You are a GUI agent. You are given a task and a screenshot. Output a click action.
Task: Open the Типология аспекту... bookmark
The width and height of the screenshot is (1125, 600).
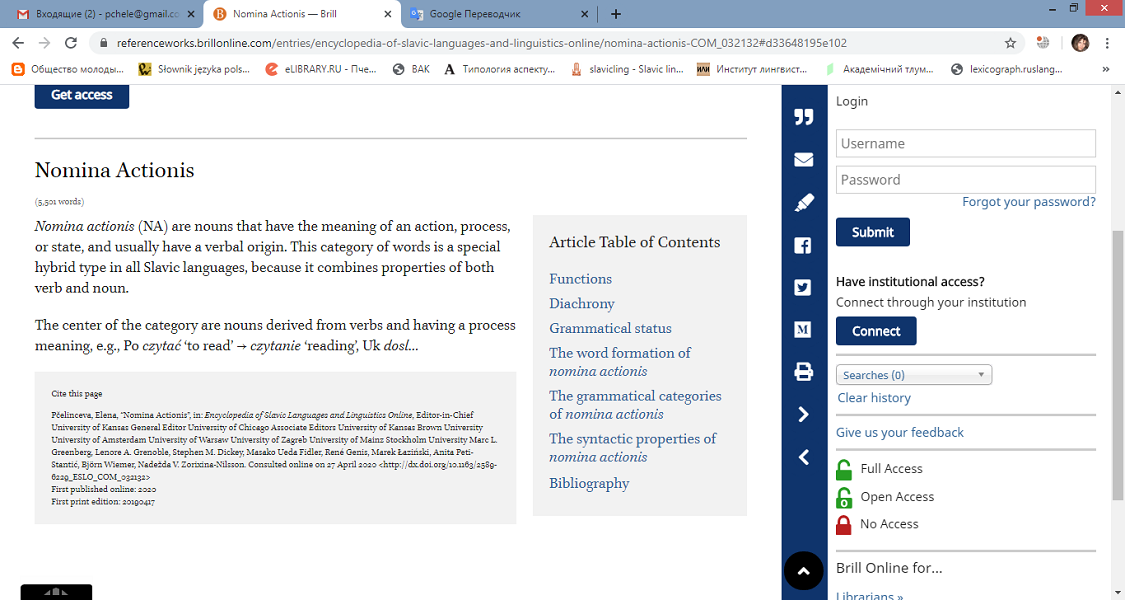click(x=500, y=70)
